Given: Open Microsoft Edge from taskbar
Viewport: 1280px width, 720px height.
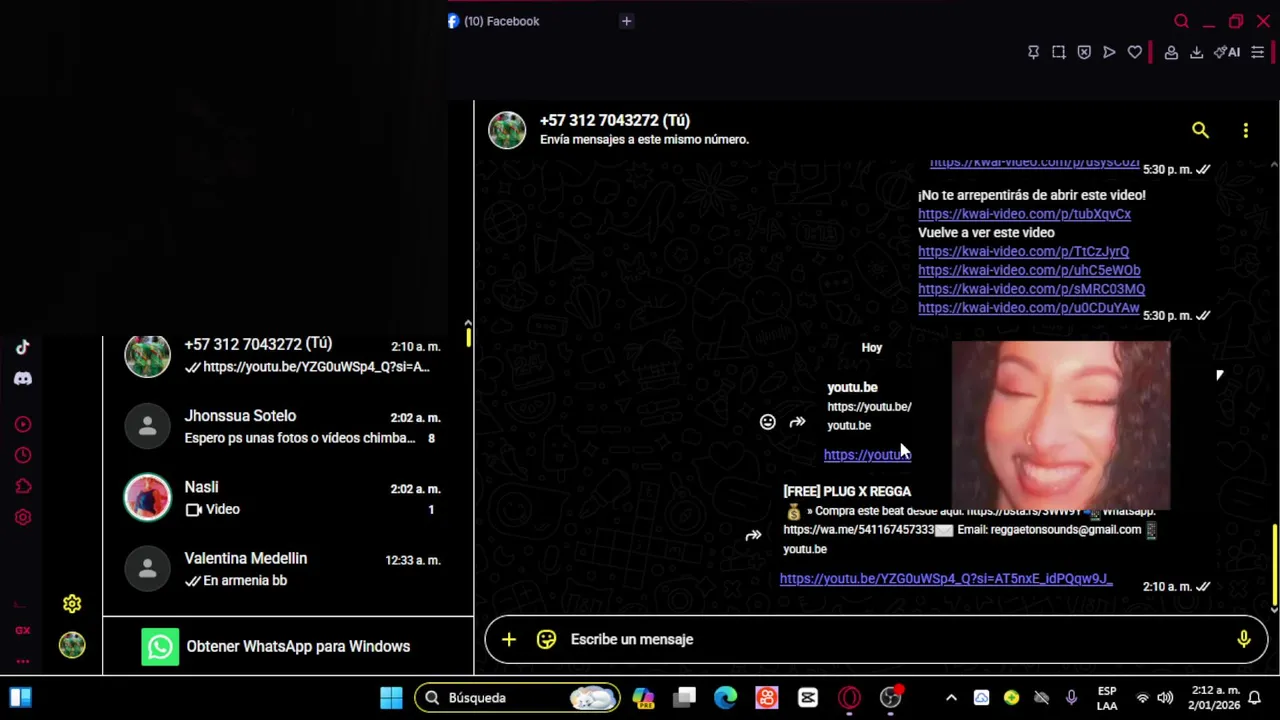Looking at the screenshot, I should pos(726,698).
